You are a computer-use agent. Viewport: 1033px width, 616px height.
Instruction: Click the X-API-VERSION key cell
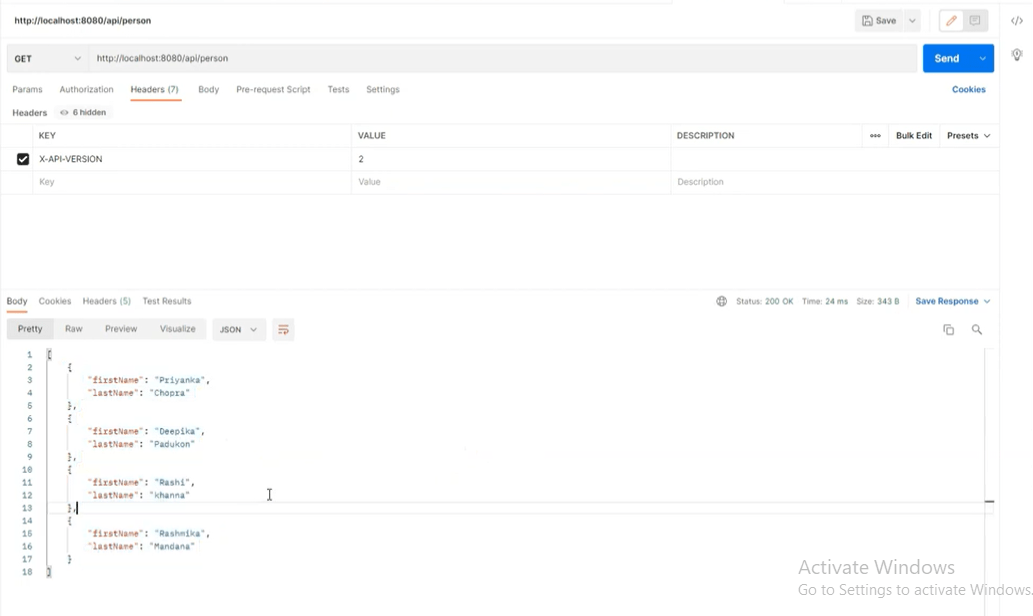point(192,159)
